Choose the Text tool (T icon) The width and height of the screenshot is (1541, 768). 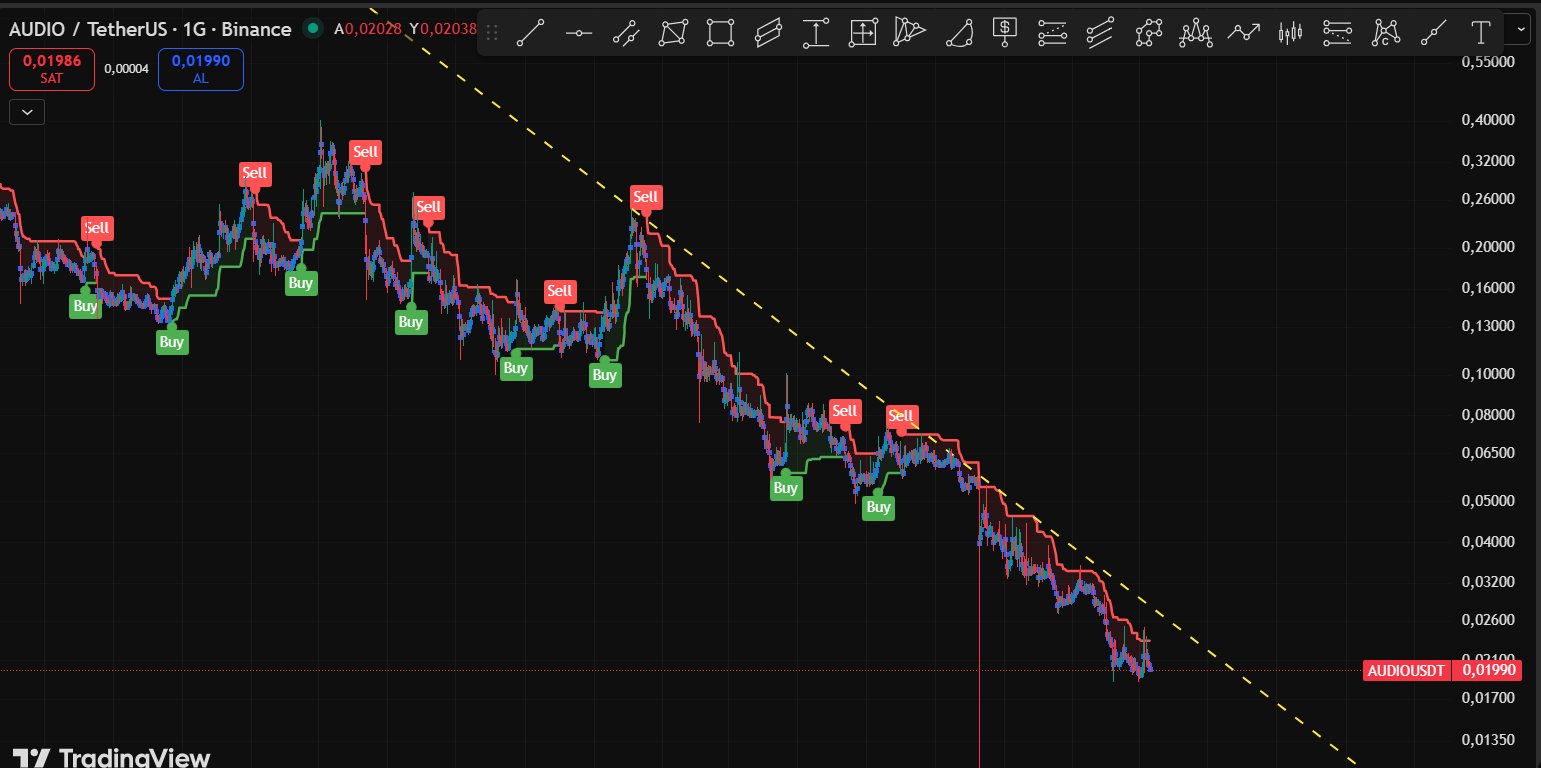point(1481,33)
